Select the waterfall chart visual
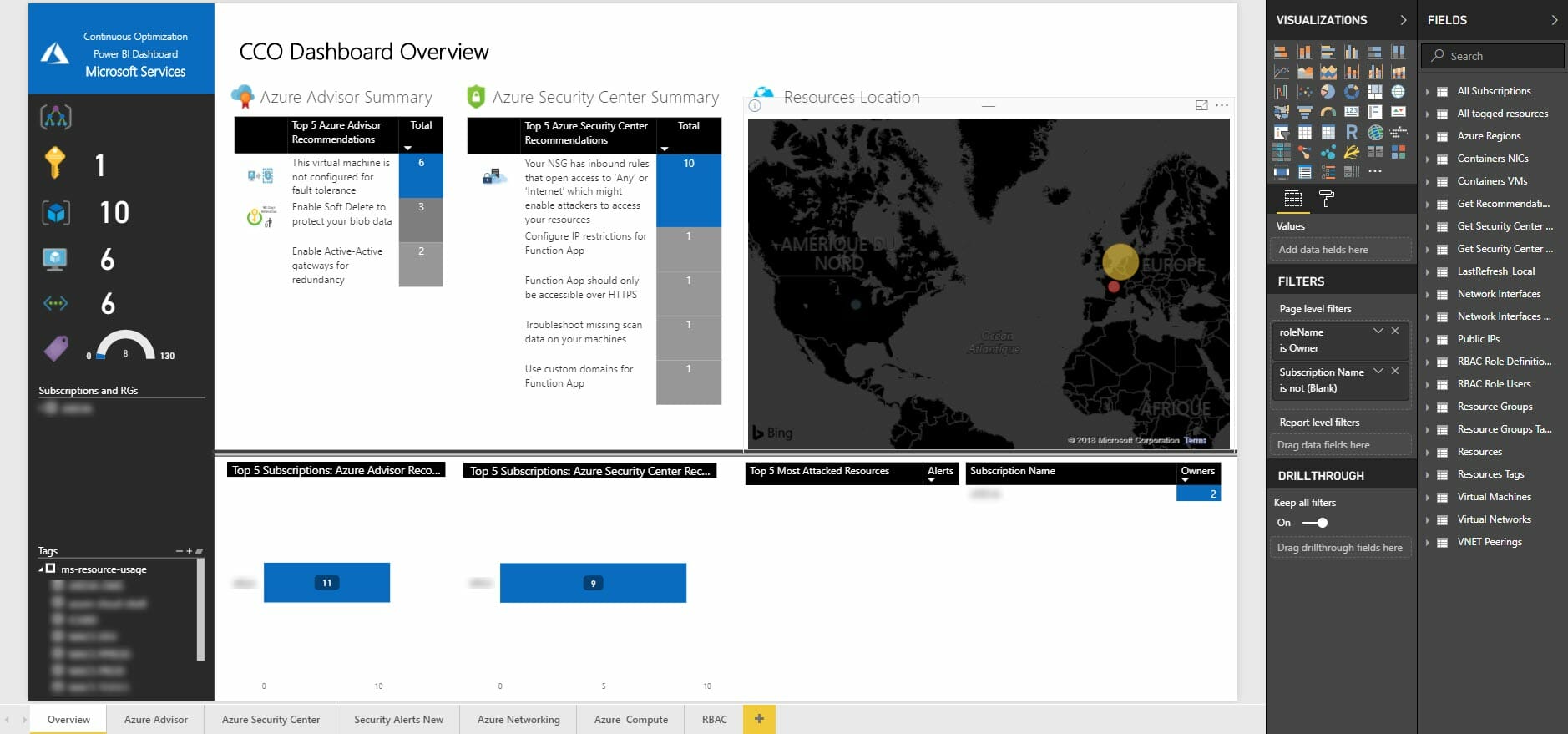1568x734 pixels. (x=1281, y=92)
